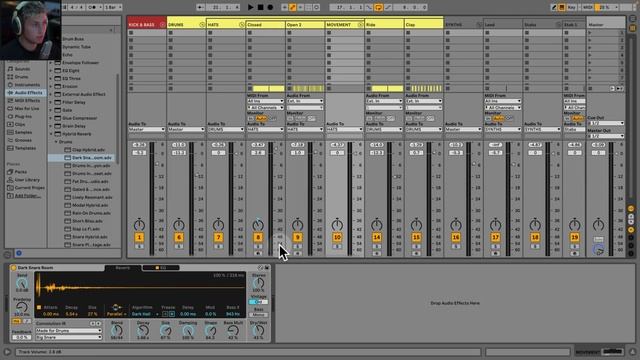
Task: Open the Grooves browser category
Action: coord(23,140)
